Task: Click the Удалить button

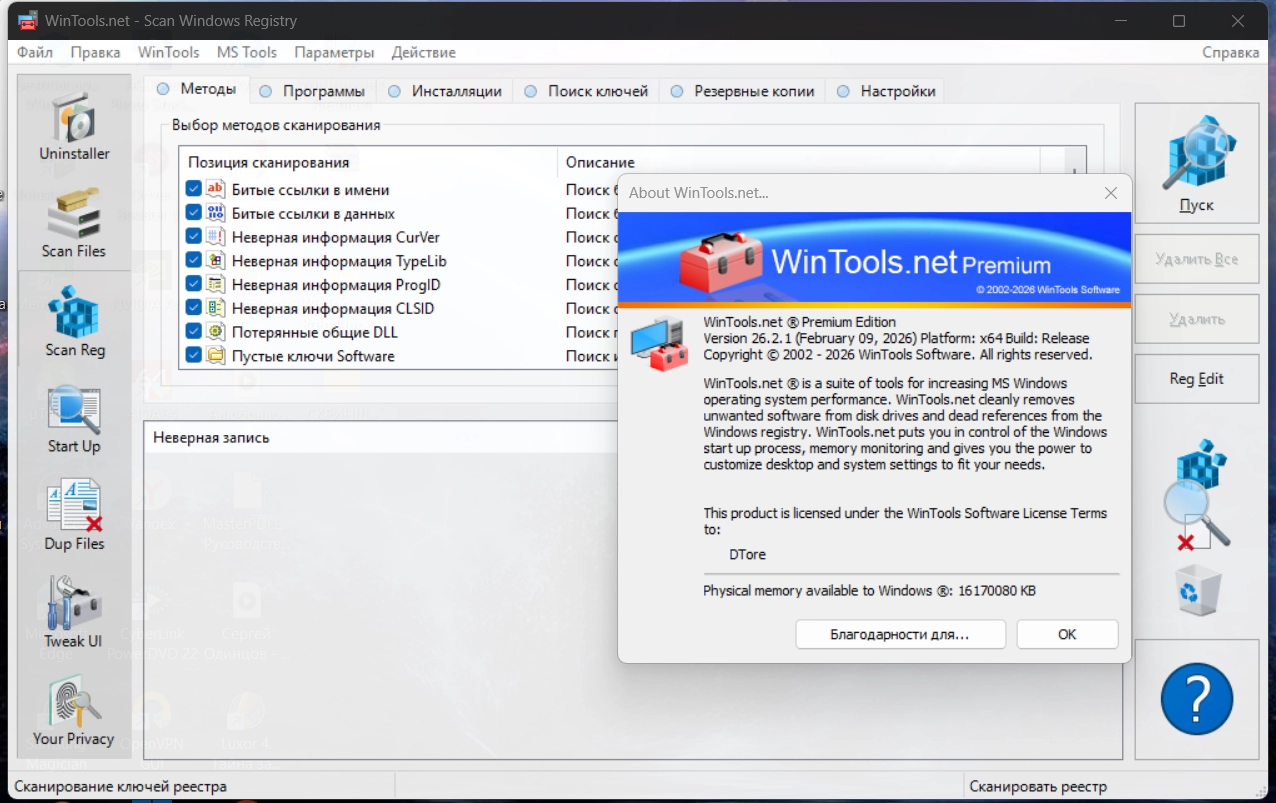Action: pos(1197,319)
